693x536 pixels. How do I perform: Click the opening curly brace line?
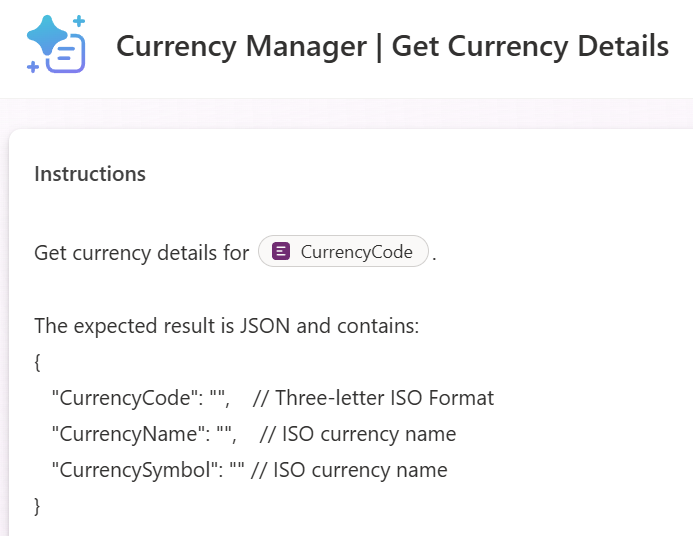[38, 362]
